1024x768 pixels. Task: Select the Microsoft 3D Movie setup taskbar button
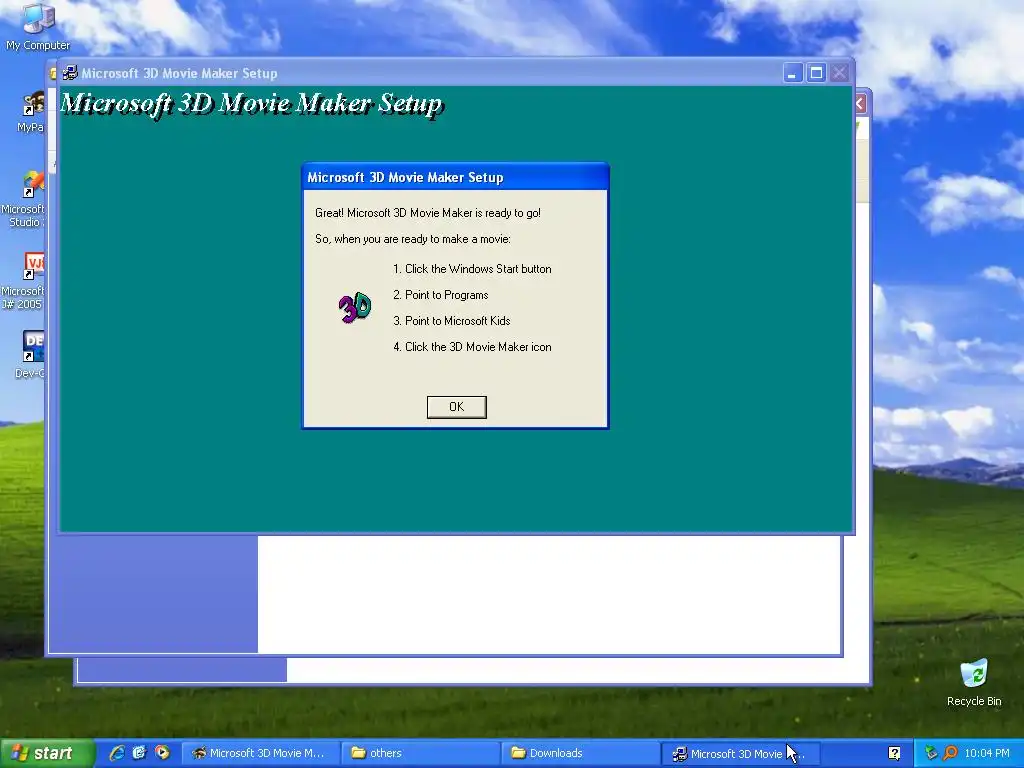[740, 754]
